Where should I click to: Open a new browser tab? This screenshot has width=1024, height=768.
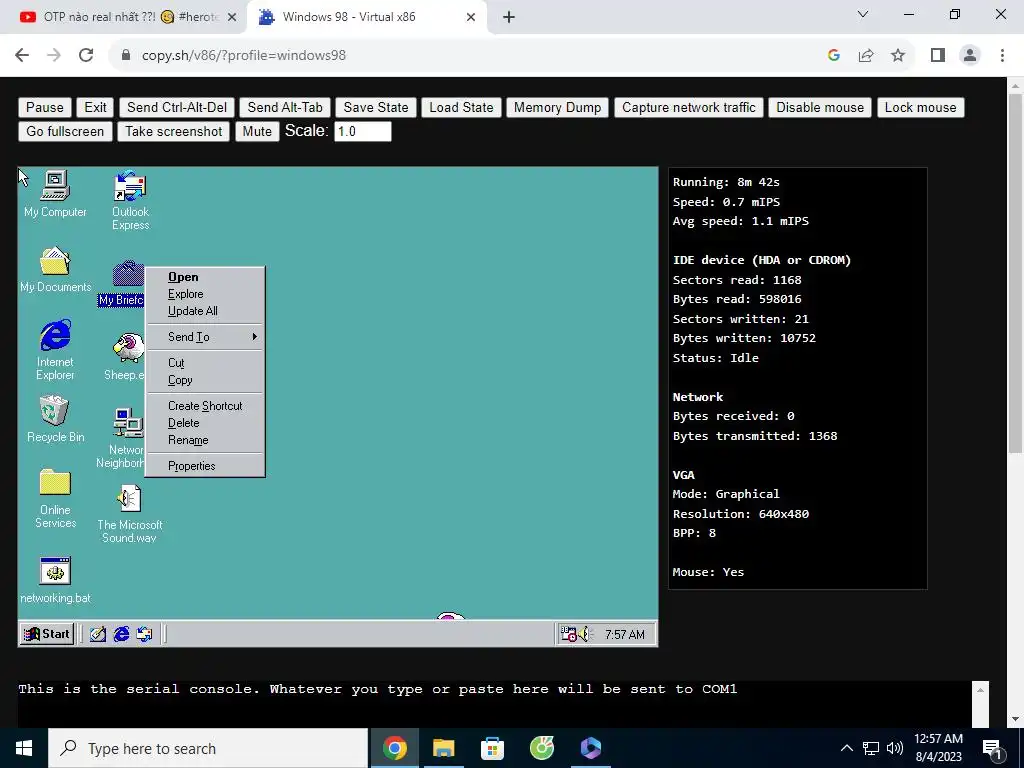tap(509, 17)
